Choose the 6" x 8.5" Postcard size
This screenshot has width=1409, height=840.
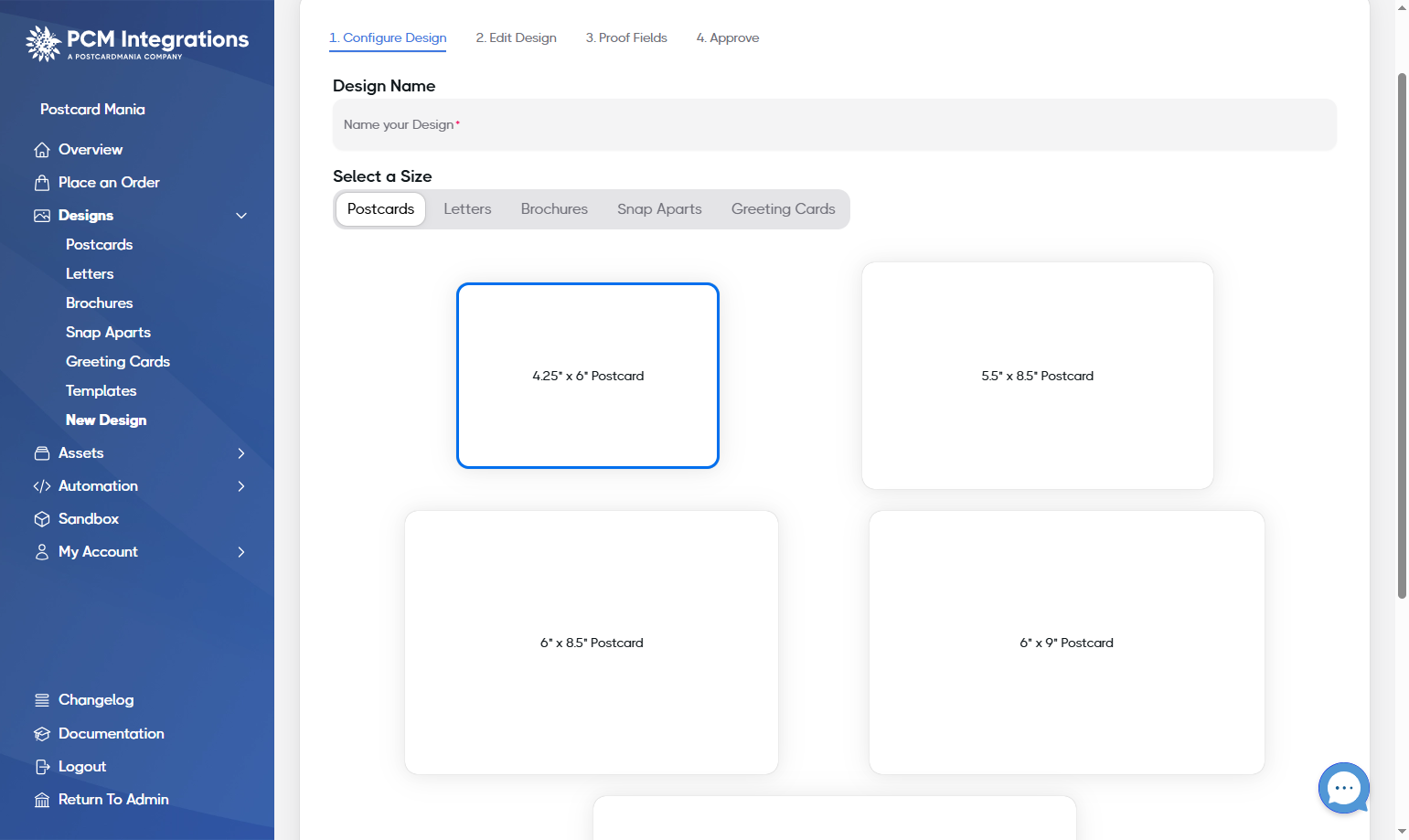click(x=592, y=643)
